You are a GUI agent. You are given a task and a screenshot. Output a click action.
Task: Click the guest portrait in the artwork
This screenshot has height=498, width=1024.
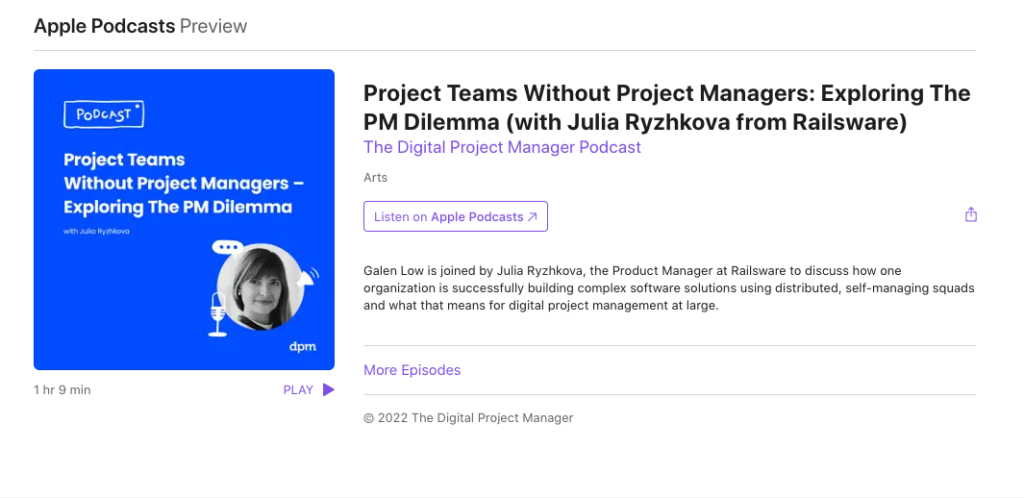click(261, 287)
